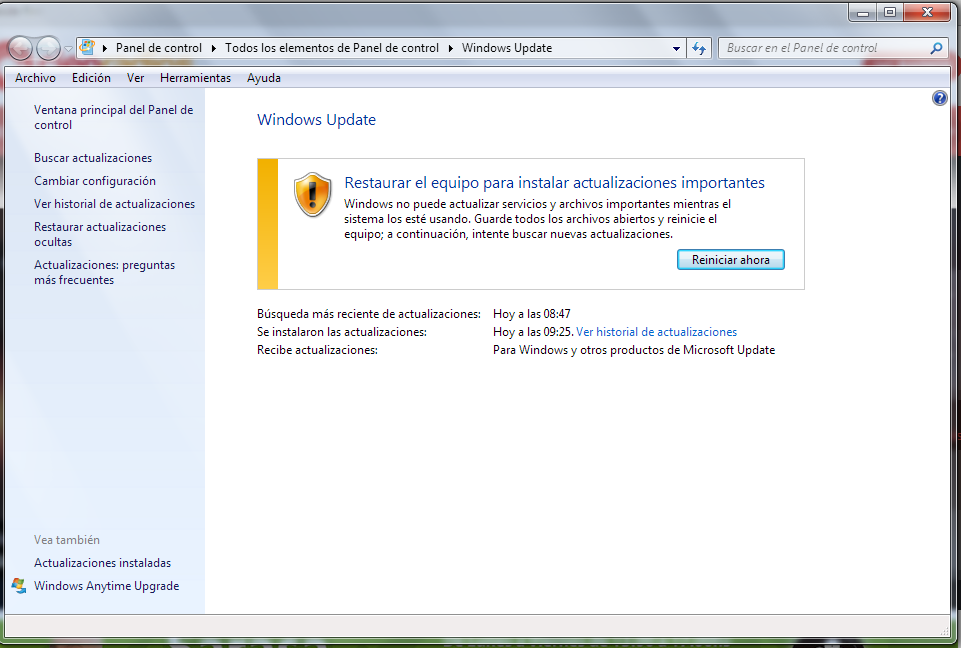
Task: Click the orange warning shield icon
Action: (x=312, y=195)
